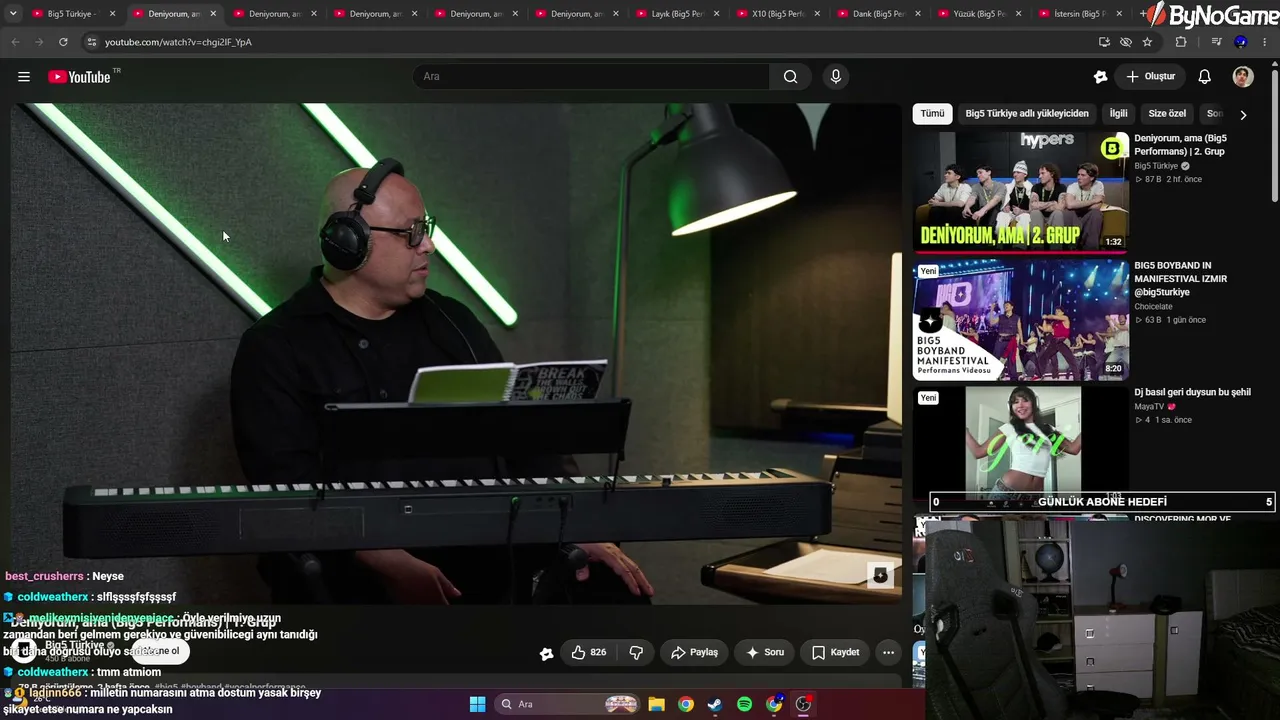Visit the Choicelate channel link
The image size is (1280, 720).
pos(1153,307)
